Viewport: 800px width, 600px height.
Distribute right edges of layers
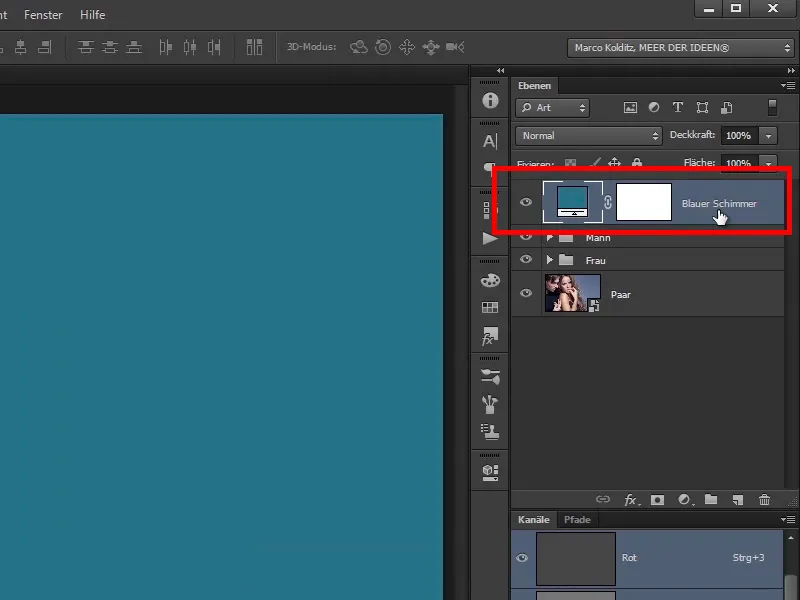[x=214, y=47]
